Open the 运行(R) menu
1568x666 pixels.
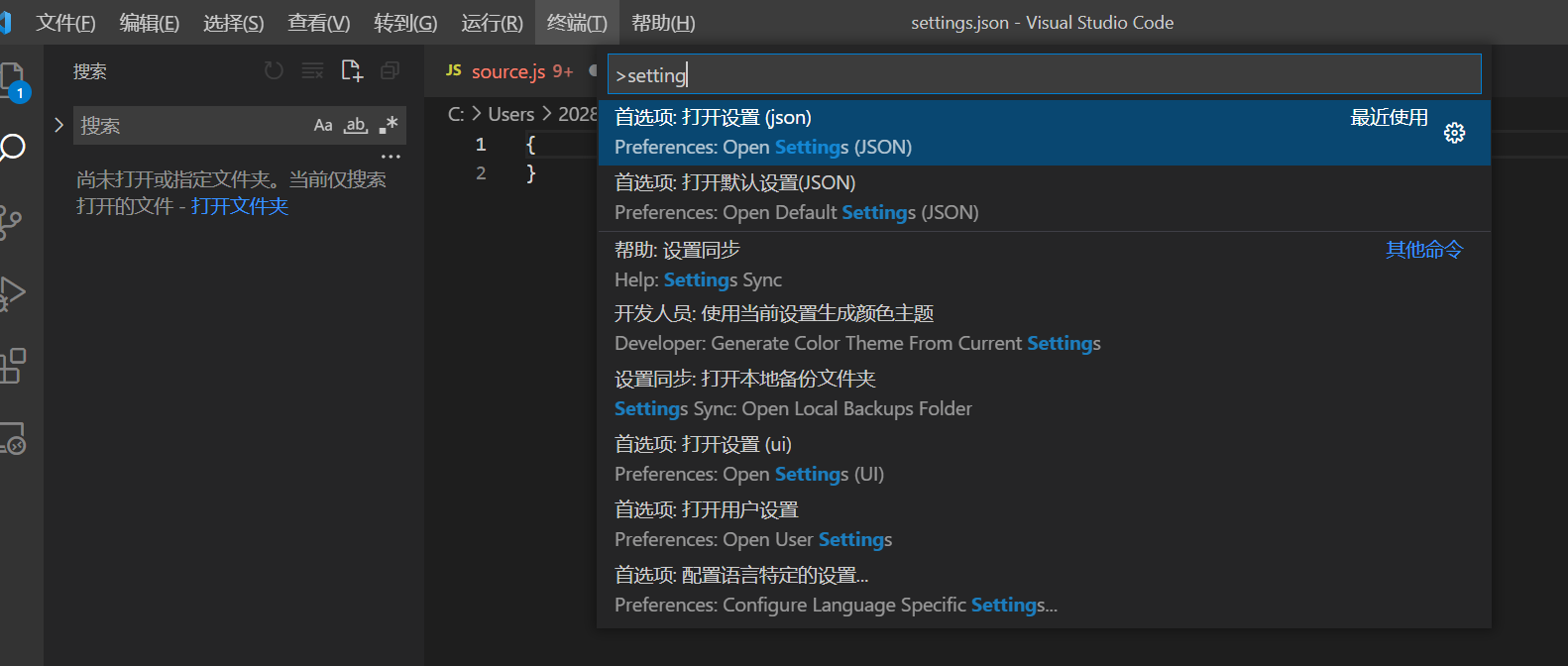493,23
